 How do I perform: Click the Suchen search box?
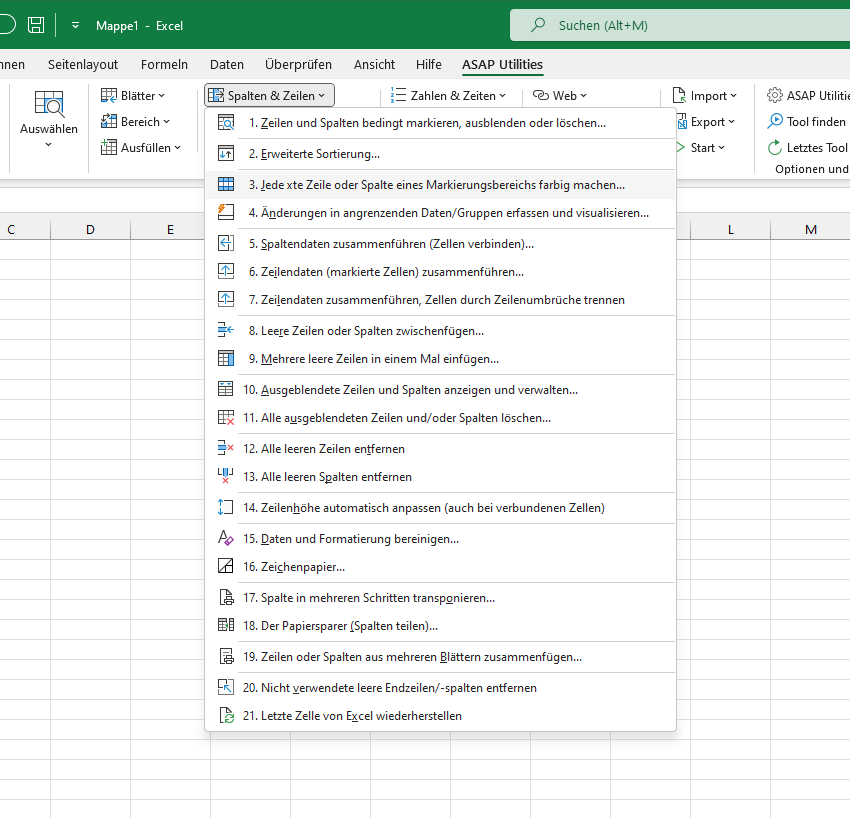pos(680,25)
